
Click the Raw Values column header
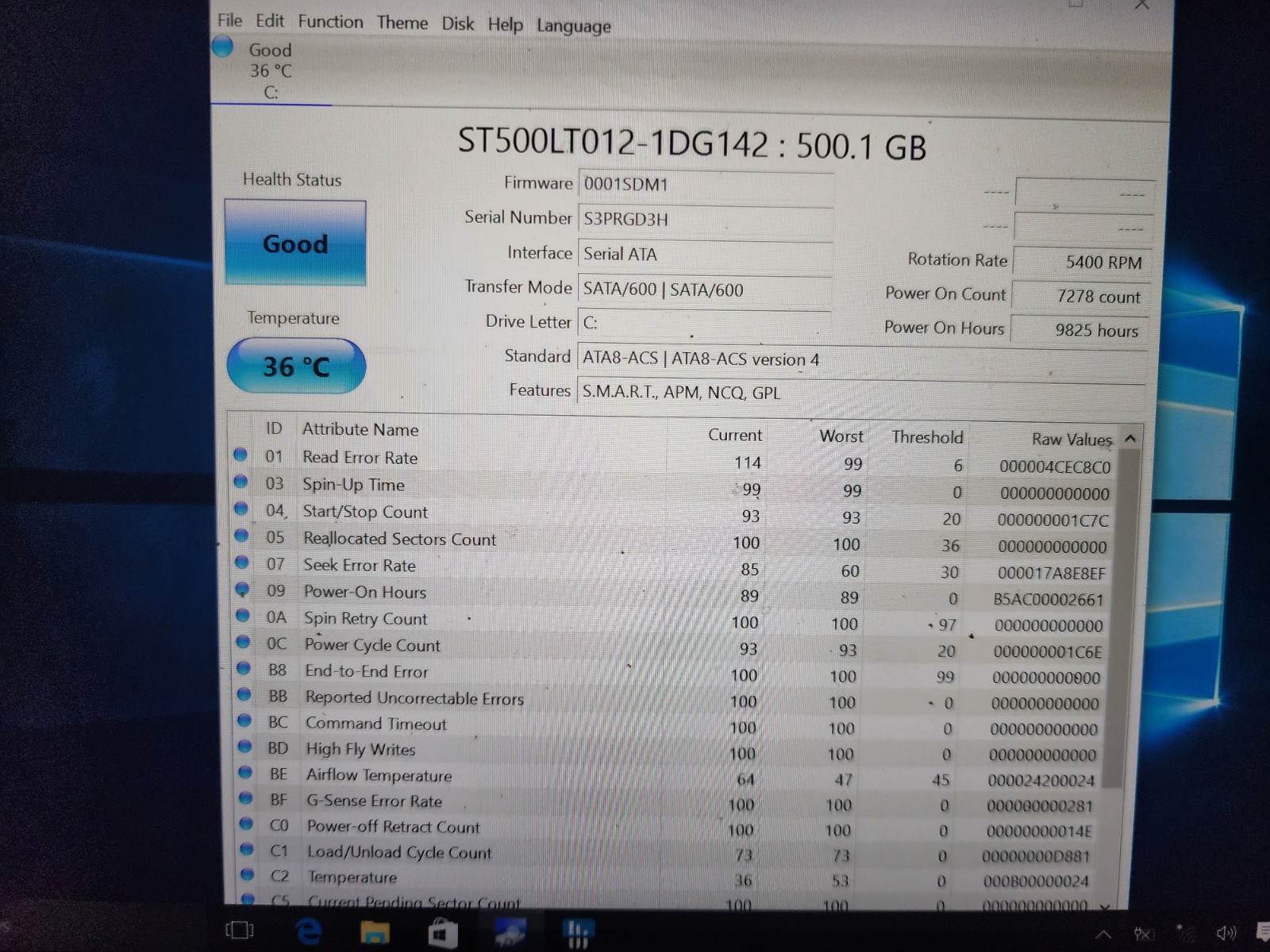1072,440
